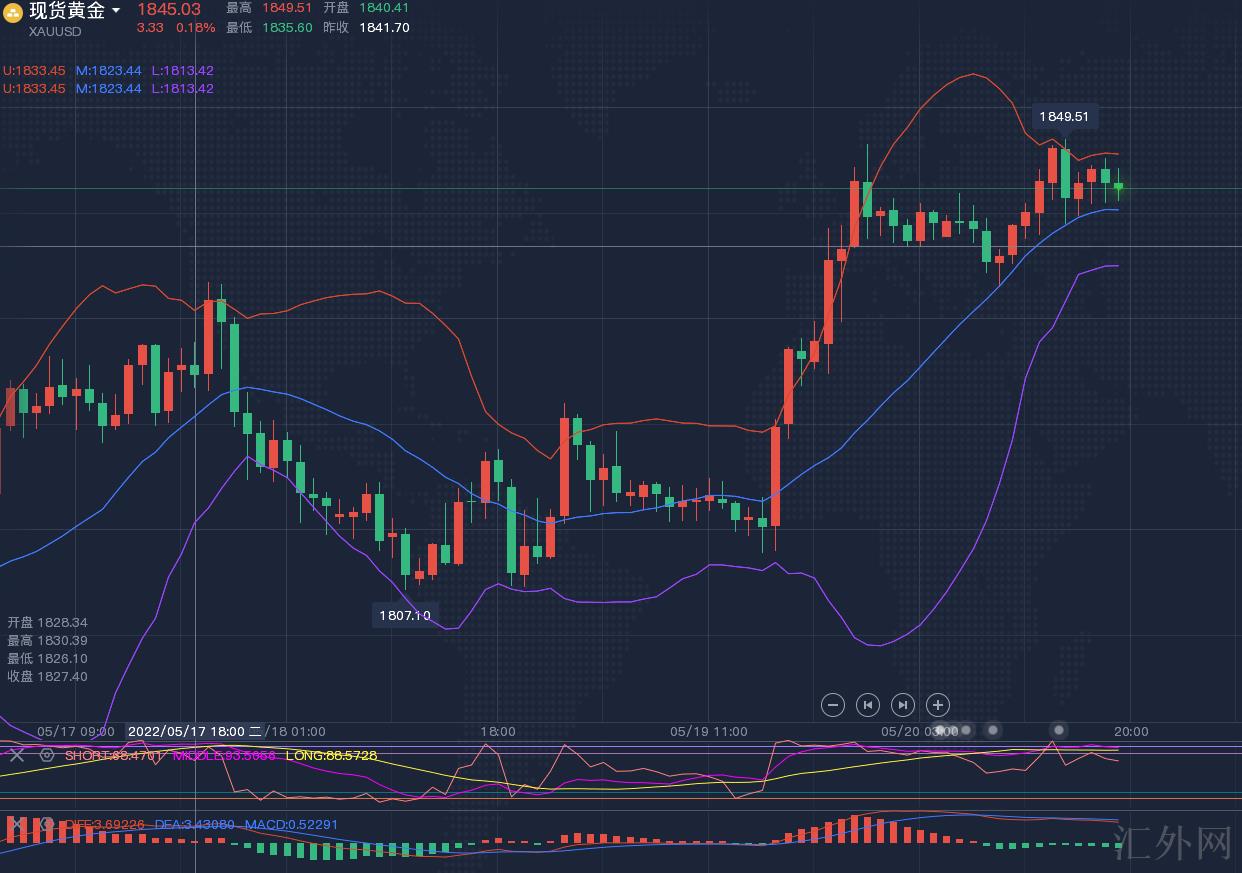The image size is (1242, 873).
Task: Zoom out the chart with minus button
Action: [832, 705]
